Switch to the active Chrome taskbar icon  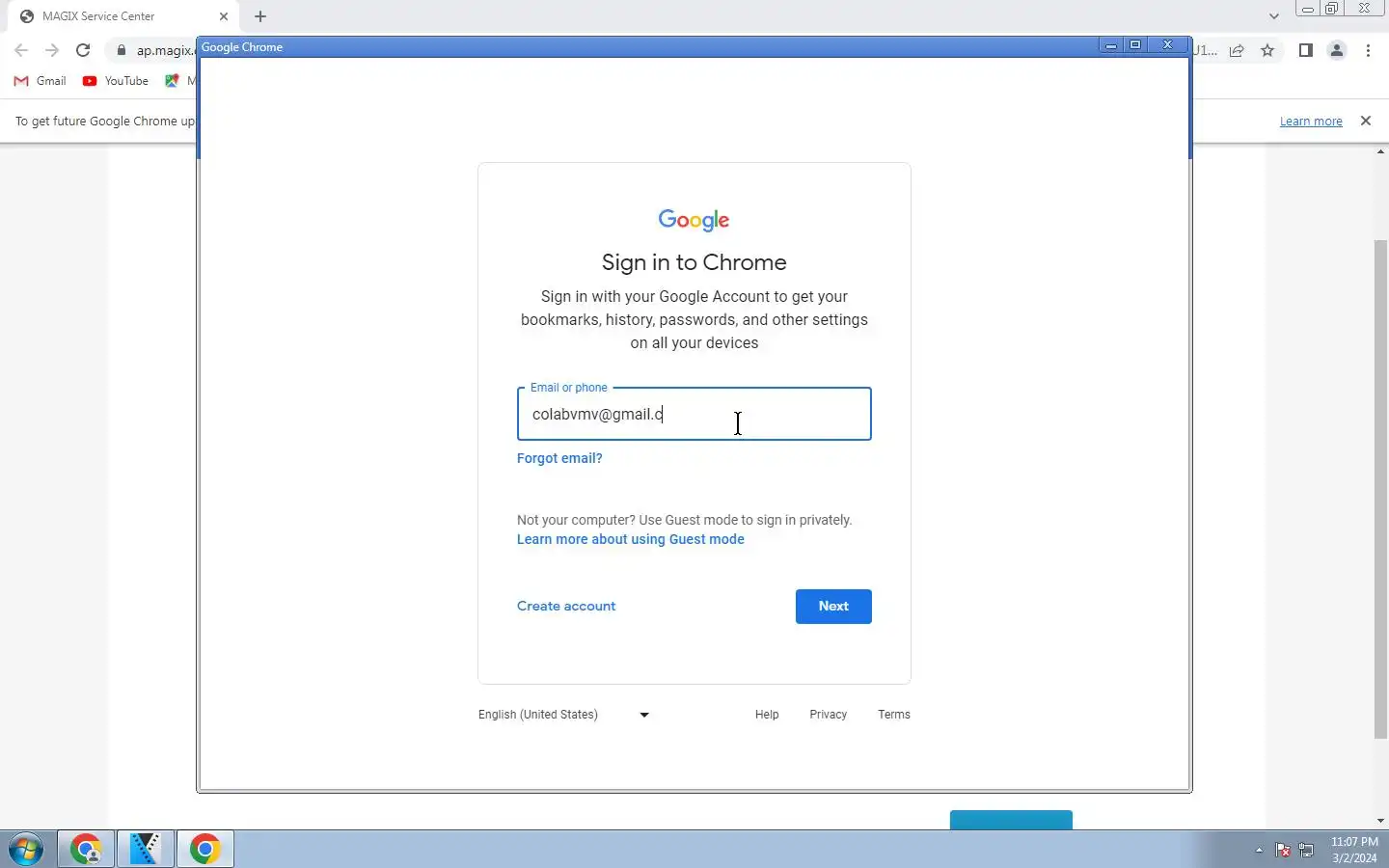click(205, 850)
